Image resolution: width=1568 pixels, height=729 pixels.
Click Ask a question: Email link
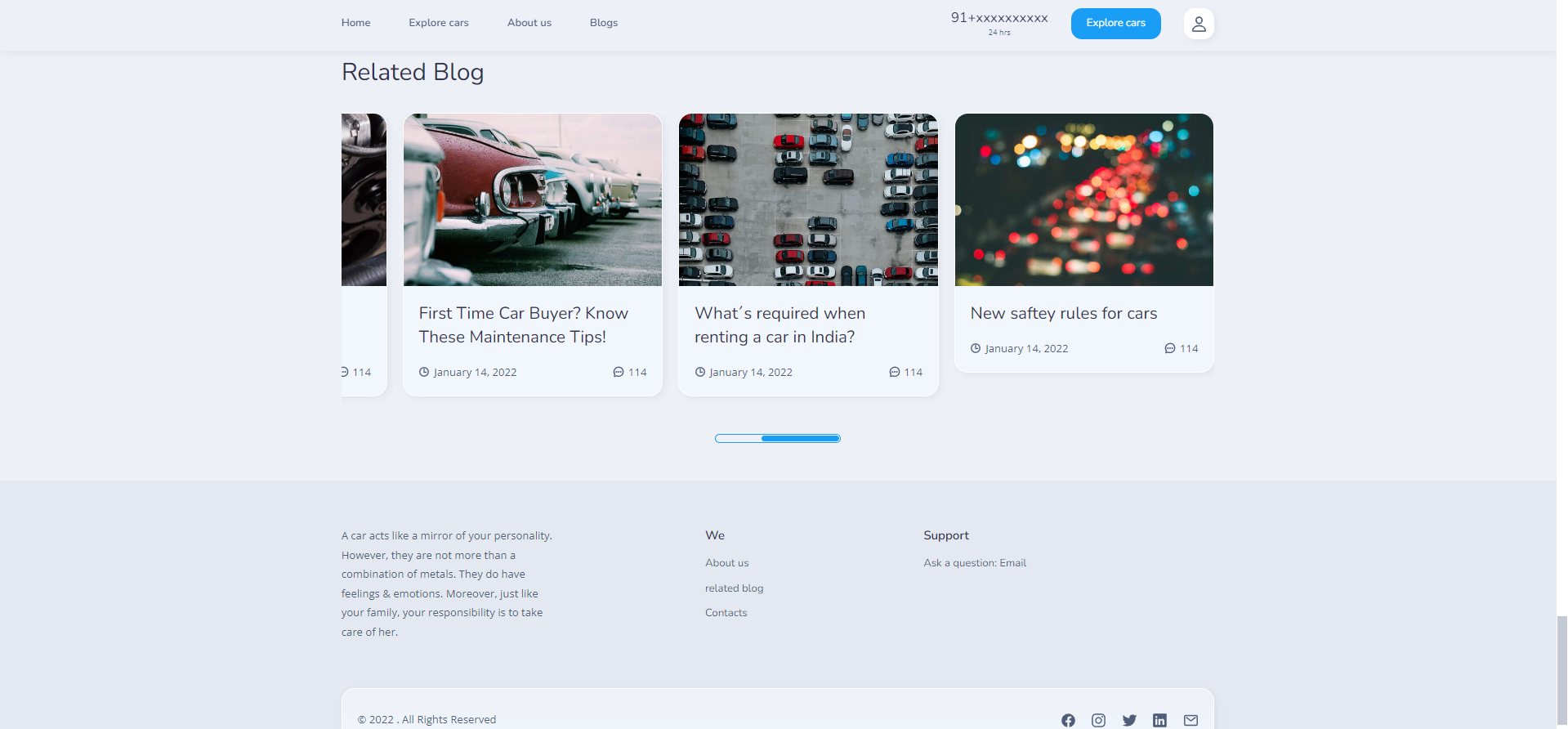tap(975, 563)
